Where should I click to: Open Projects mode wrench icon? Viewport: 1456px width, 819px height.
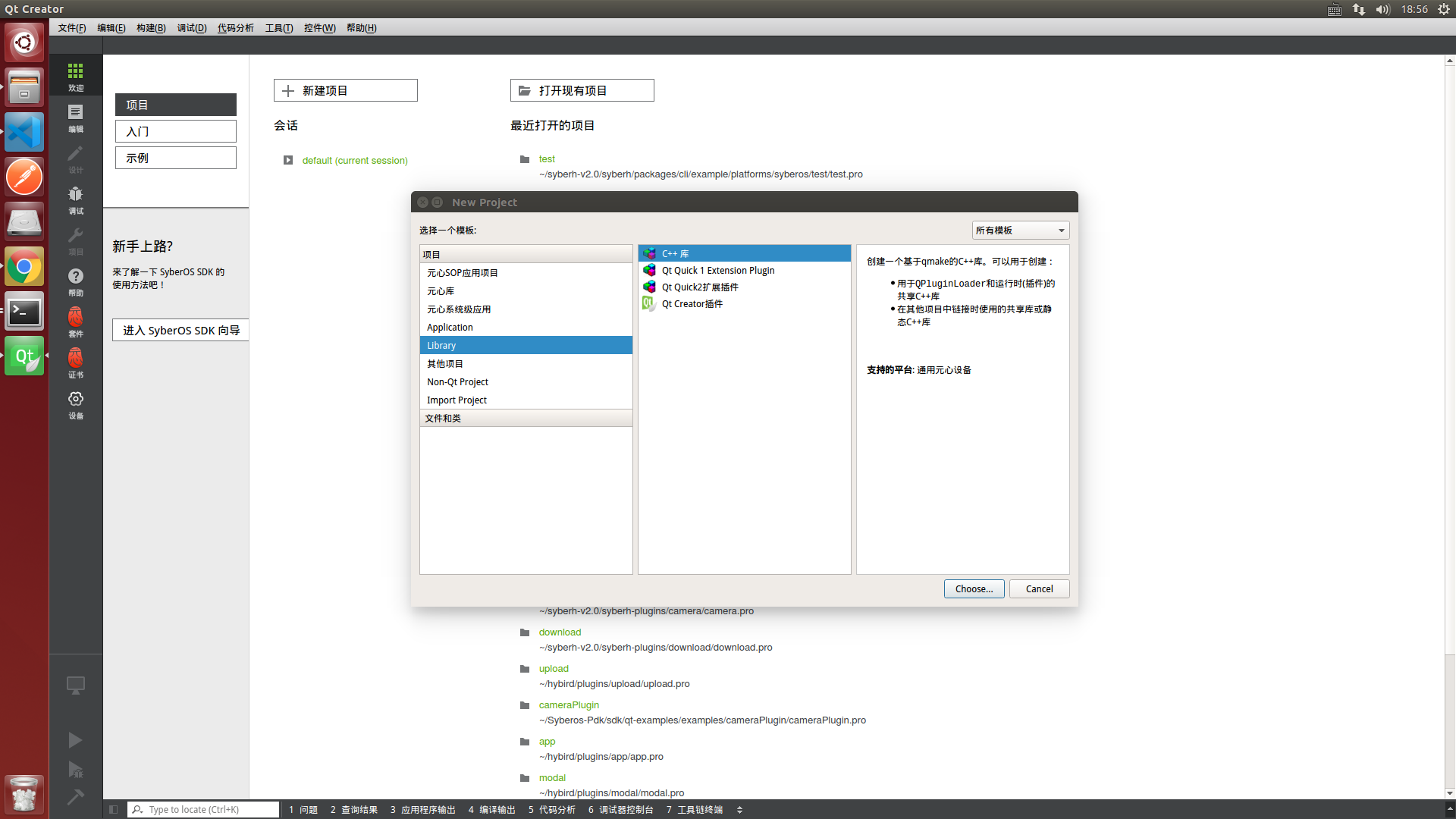pos(75,240)
